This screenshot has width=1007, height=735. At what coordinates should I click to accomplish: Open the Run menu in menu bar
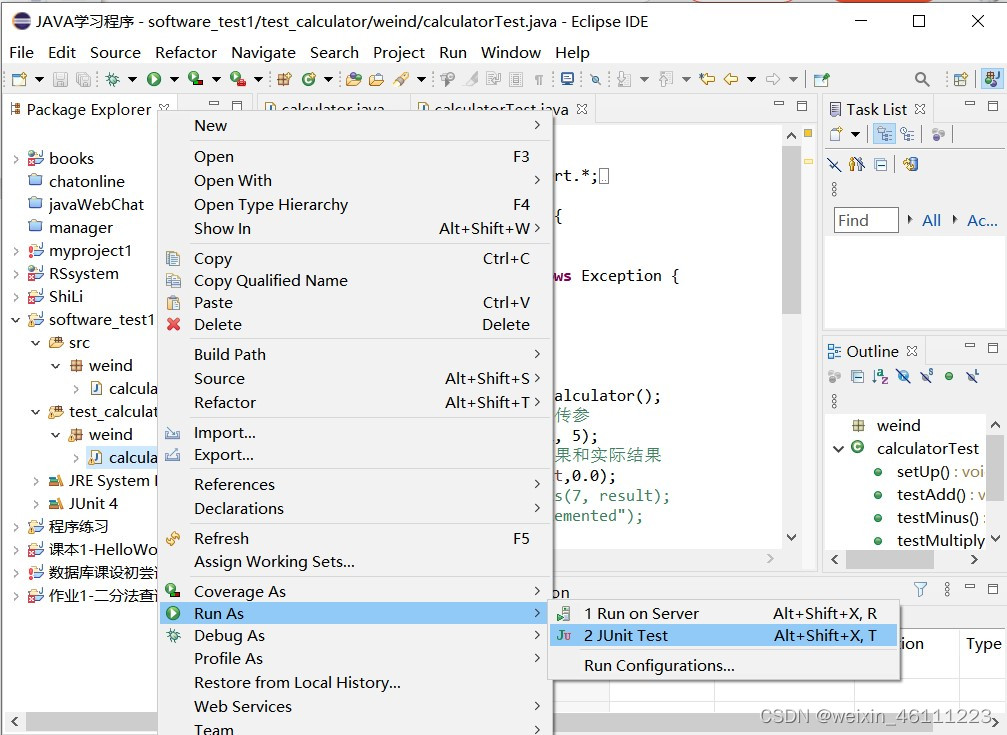pyautogui.click(x=453, y=53)
